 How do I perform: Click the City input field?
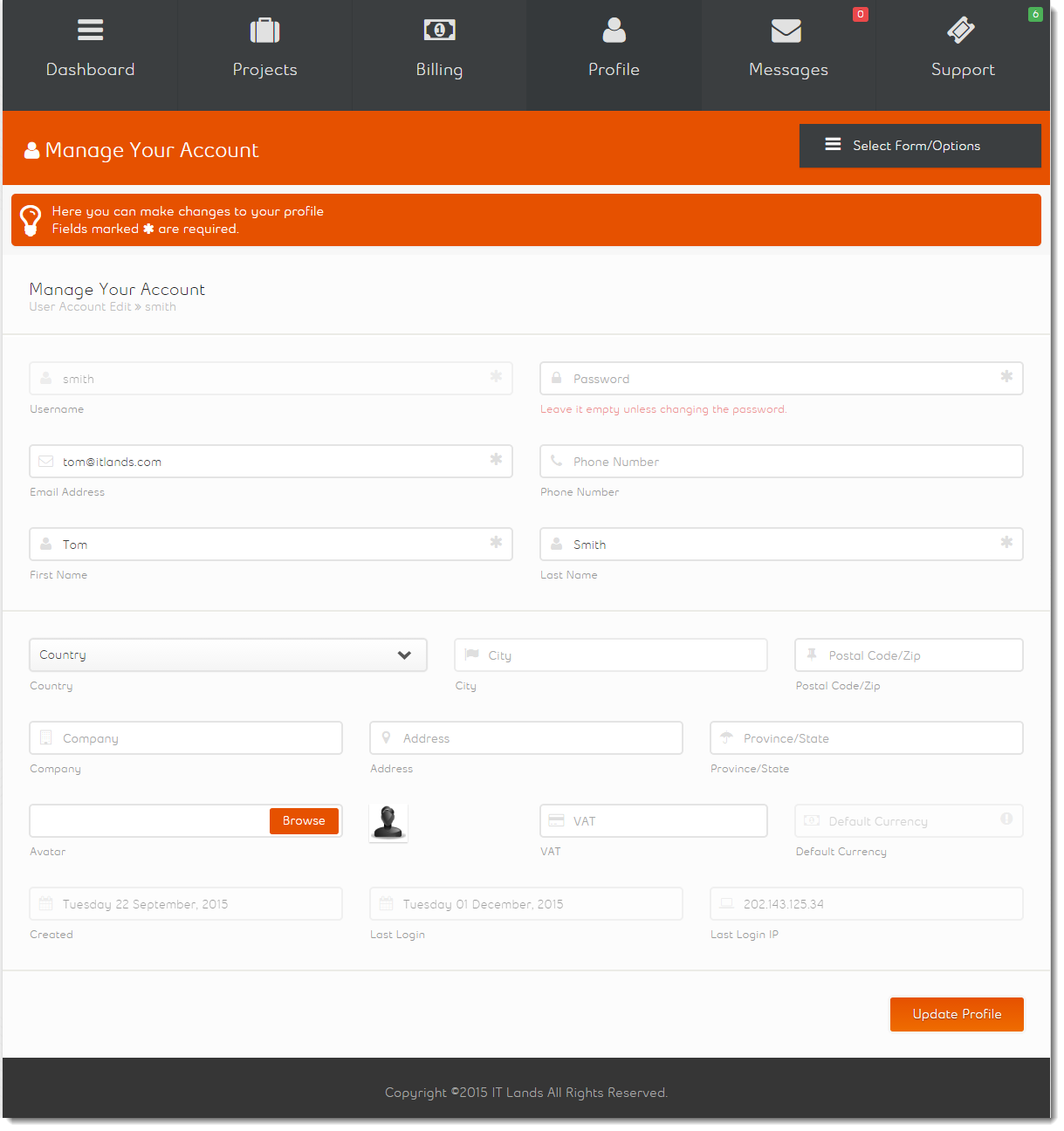click(x=611, y=655)
